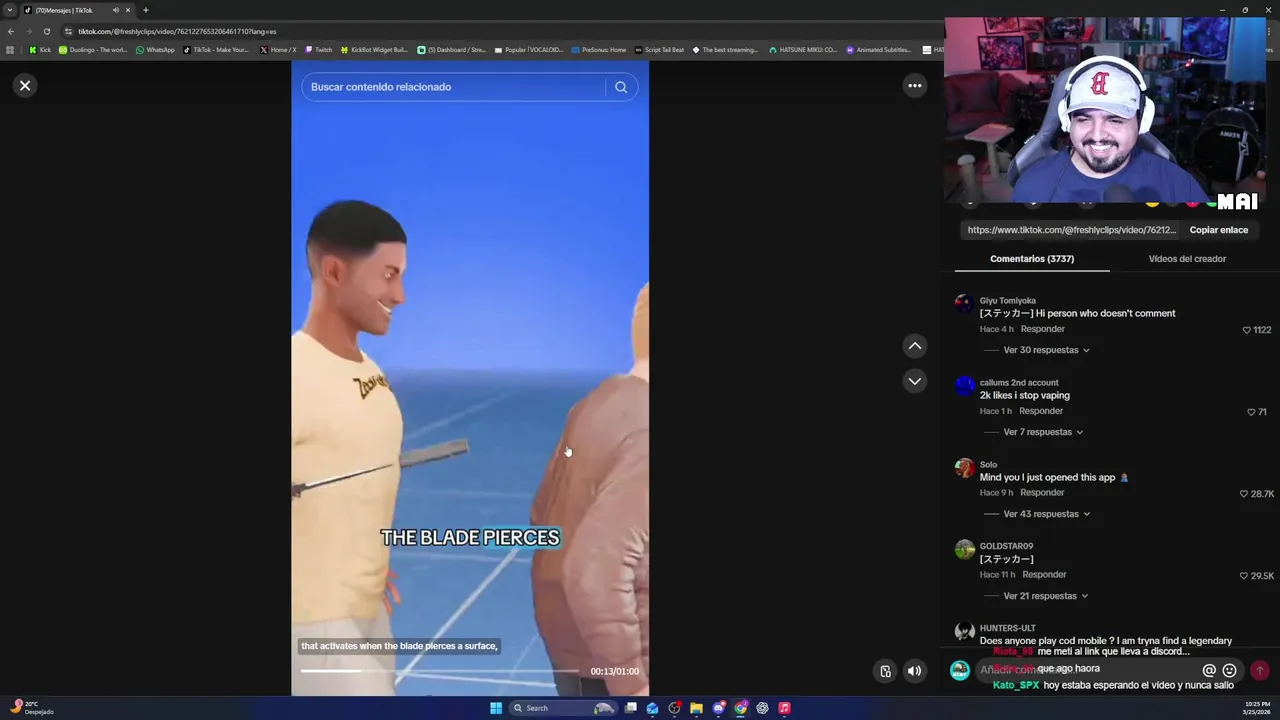This screenshot has width=1280, height=720.
Task: Click the browser address bar URL
Action: [177, 31]
